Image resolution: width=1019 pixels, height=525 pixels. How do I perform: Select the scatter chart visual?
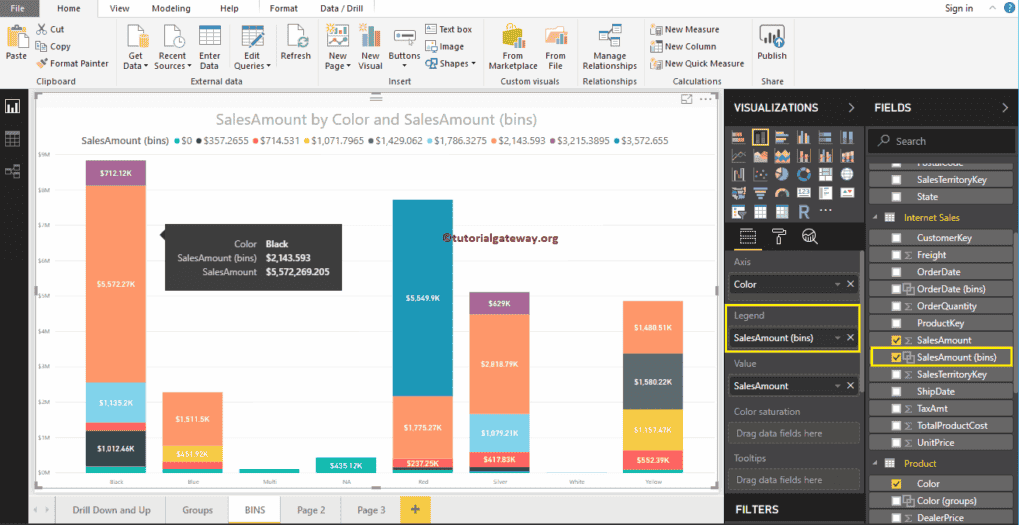[x=760, y=174]
